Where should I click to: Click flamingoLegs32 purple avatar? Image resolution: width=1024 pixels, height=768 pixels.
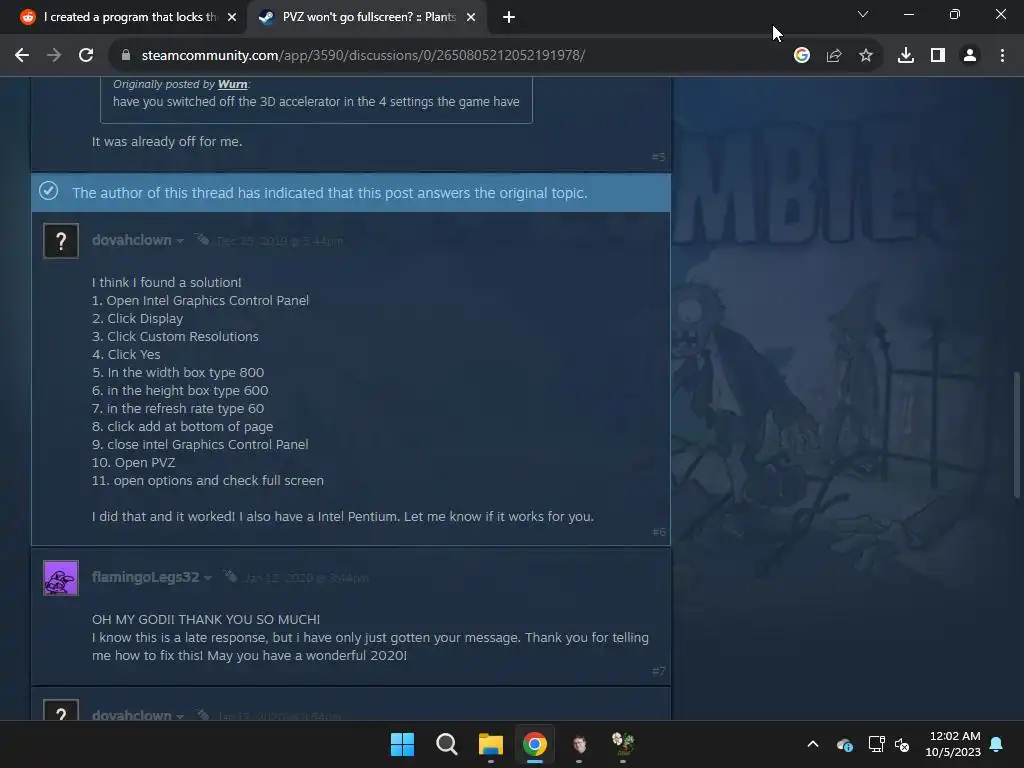pos(61,578)
